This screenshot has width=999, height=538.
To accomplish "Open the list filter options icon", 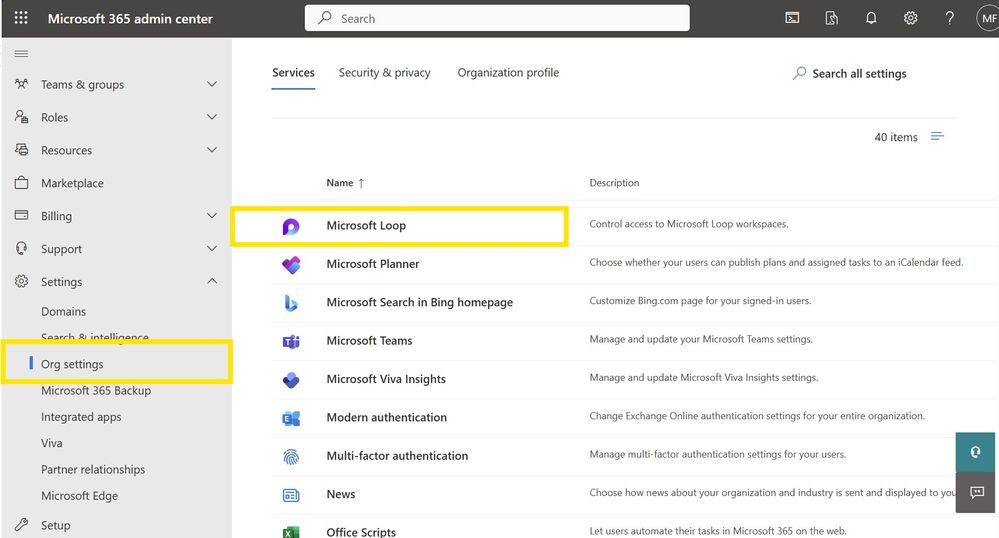I will (937, 136).
